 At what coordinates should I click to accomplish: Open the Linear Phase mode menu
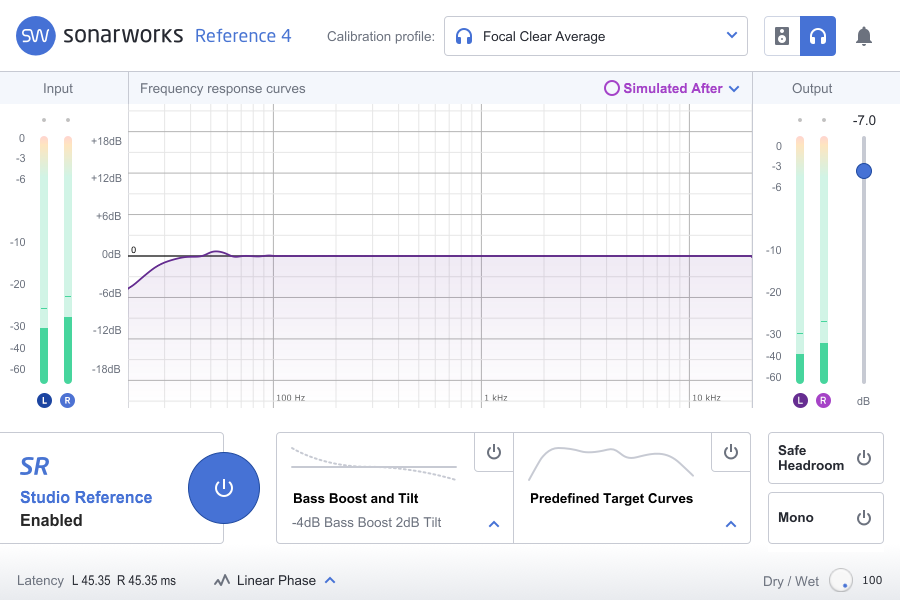pyautogui.click(x=329, y=580)
